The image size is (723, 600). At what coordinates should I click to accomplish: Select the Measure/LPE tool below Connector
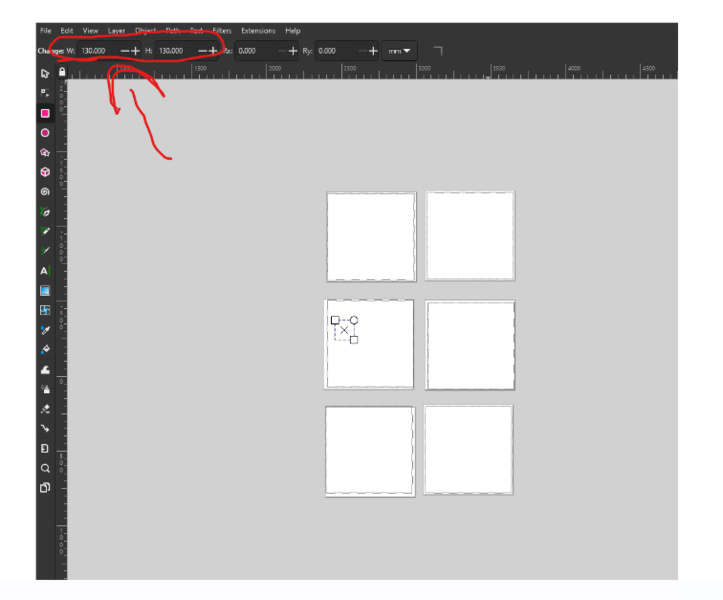pos(45,448)
